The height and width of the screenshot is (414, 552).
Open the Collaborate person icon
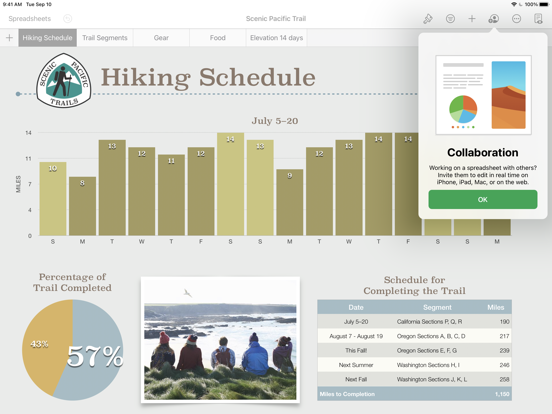pos(494,19)
